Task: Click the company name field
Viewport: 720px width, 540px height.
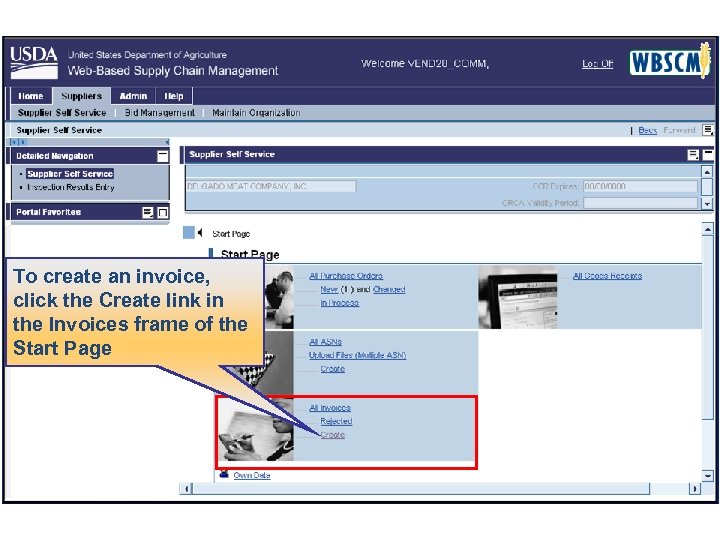Action: coord(271,186)
